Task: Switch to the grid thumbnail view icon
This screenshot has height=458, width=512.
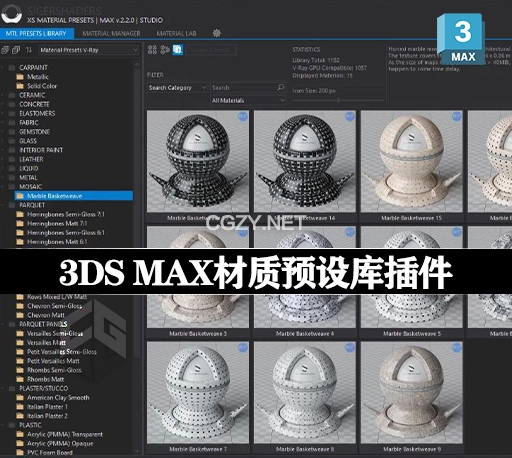Action: coord(152,50)
